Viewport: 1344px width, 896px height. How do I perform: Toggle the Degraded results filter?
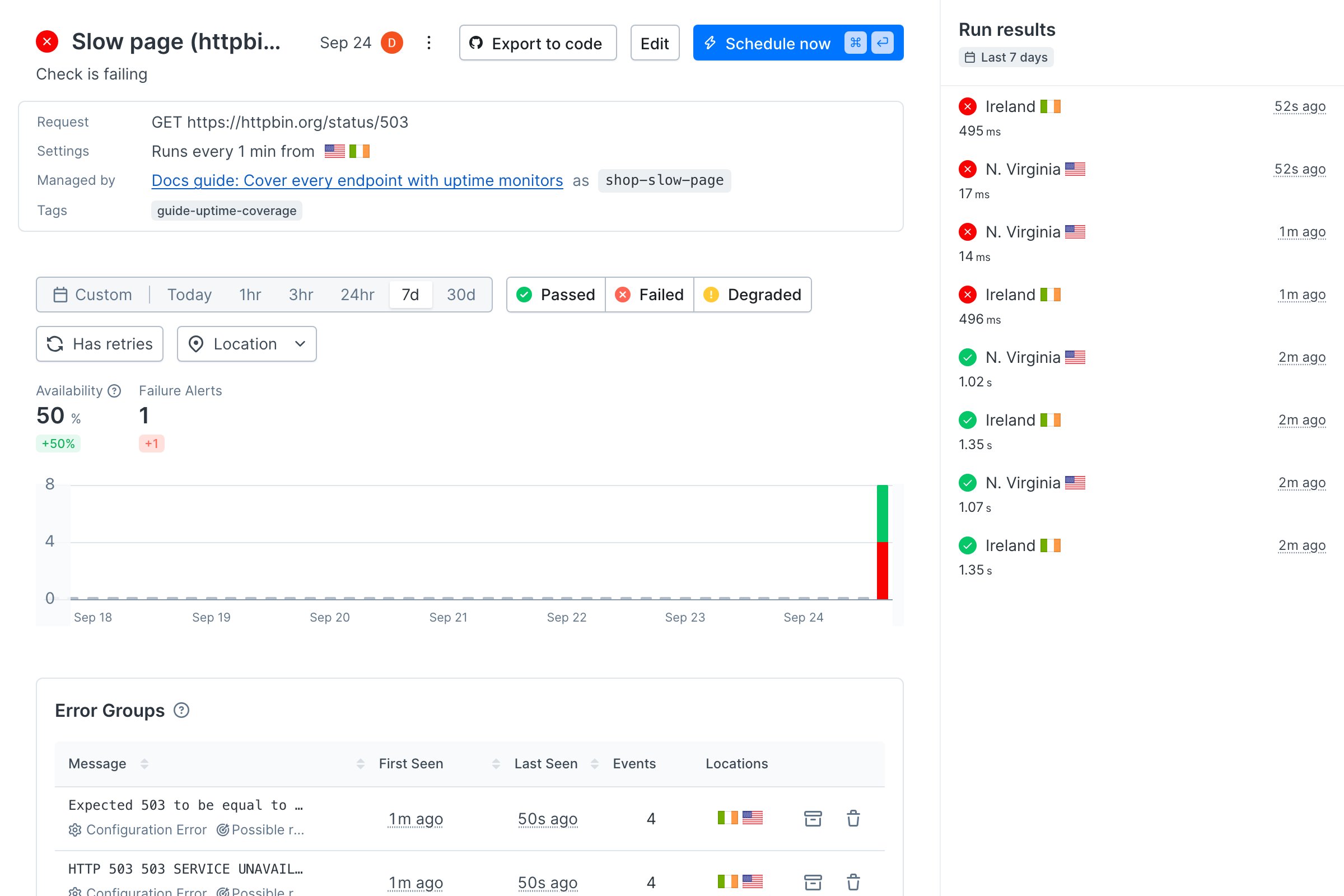tap(753, 295)
